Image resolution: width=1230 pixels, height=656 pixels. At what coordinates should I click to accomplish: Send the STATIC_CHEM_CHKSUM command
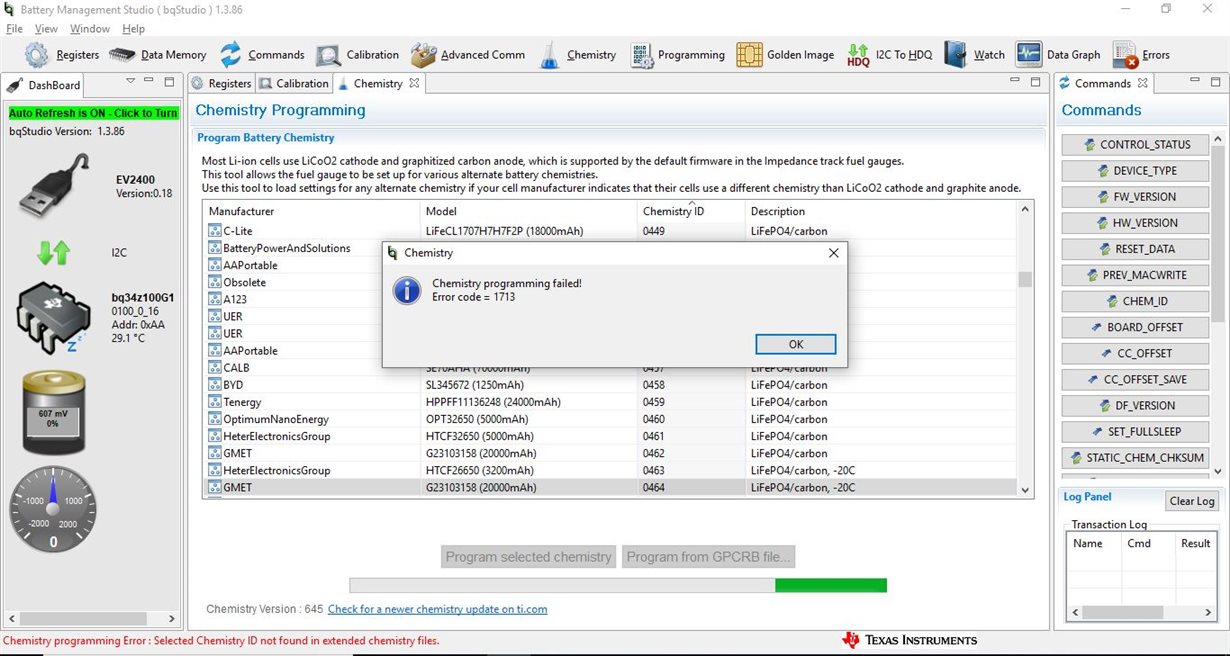(1135, 457)
